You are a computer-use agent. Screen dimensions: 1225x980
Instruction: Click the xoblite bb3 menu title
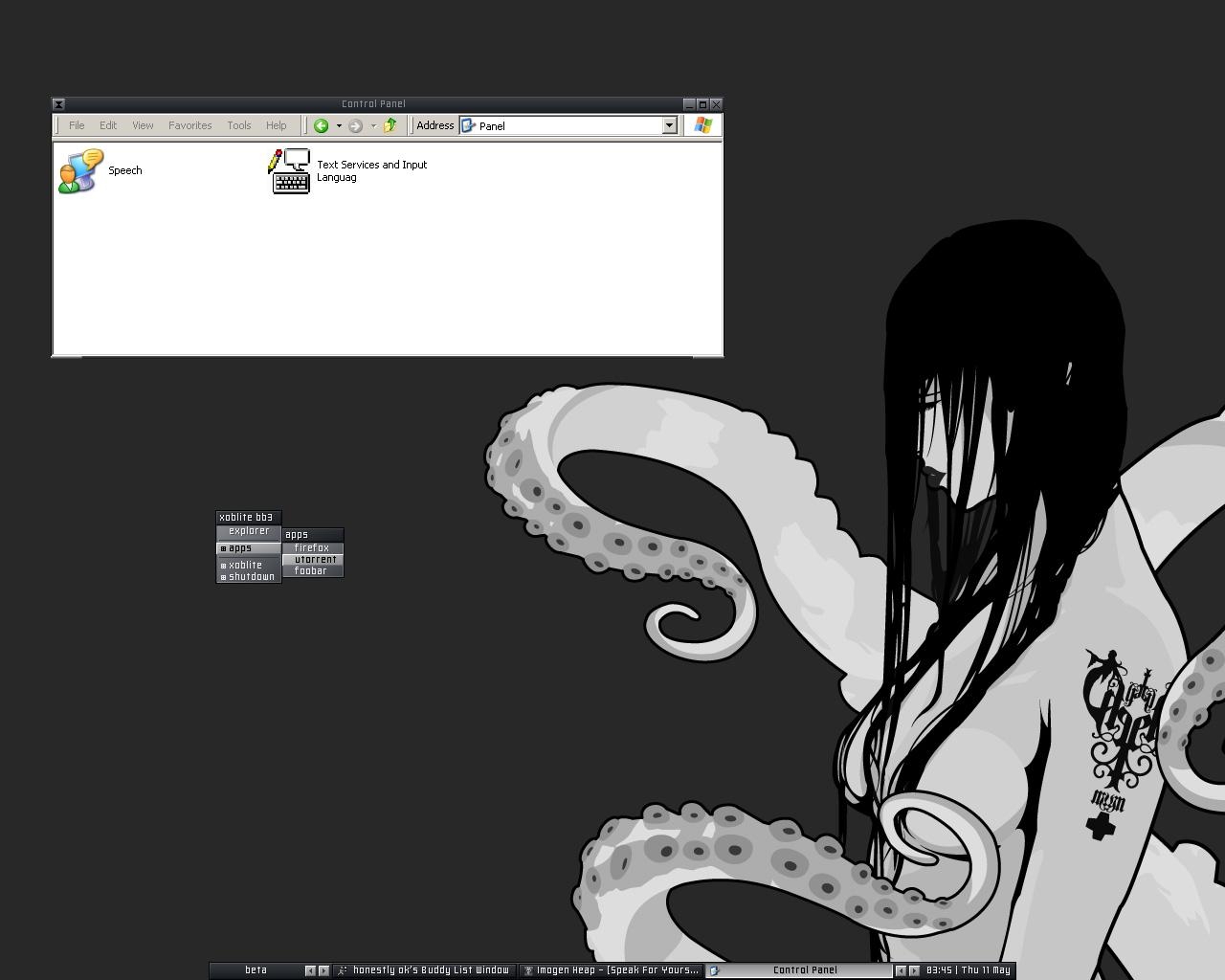249,518
